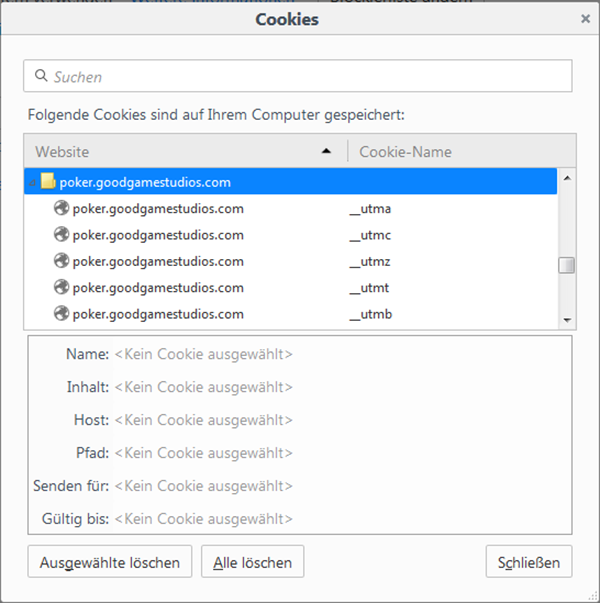
Task: Select the __utma cookie row
Action: coord(290,208)
